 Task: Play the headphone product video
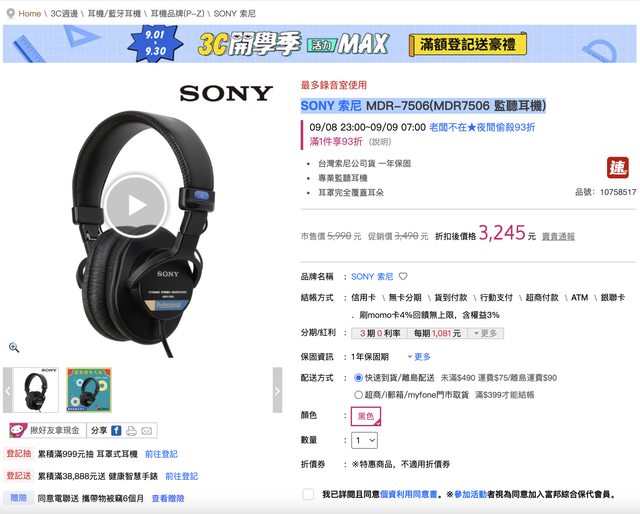[136, 205]
